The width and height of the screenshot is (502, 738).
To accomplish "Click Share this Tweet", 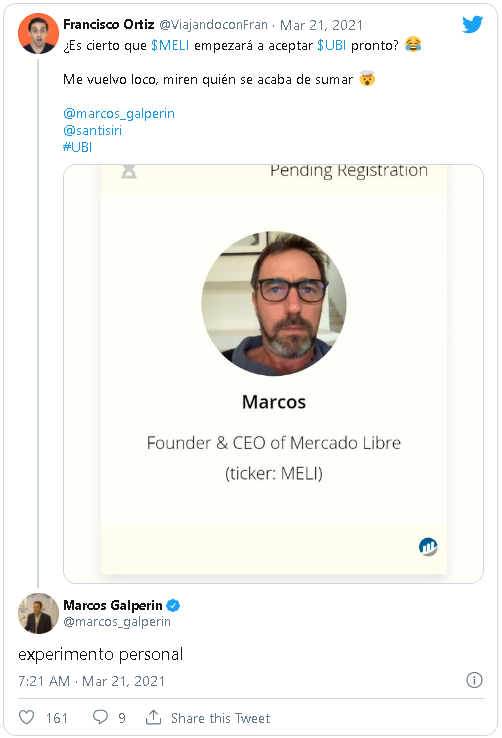I will pos(221,718).
